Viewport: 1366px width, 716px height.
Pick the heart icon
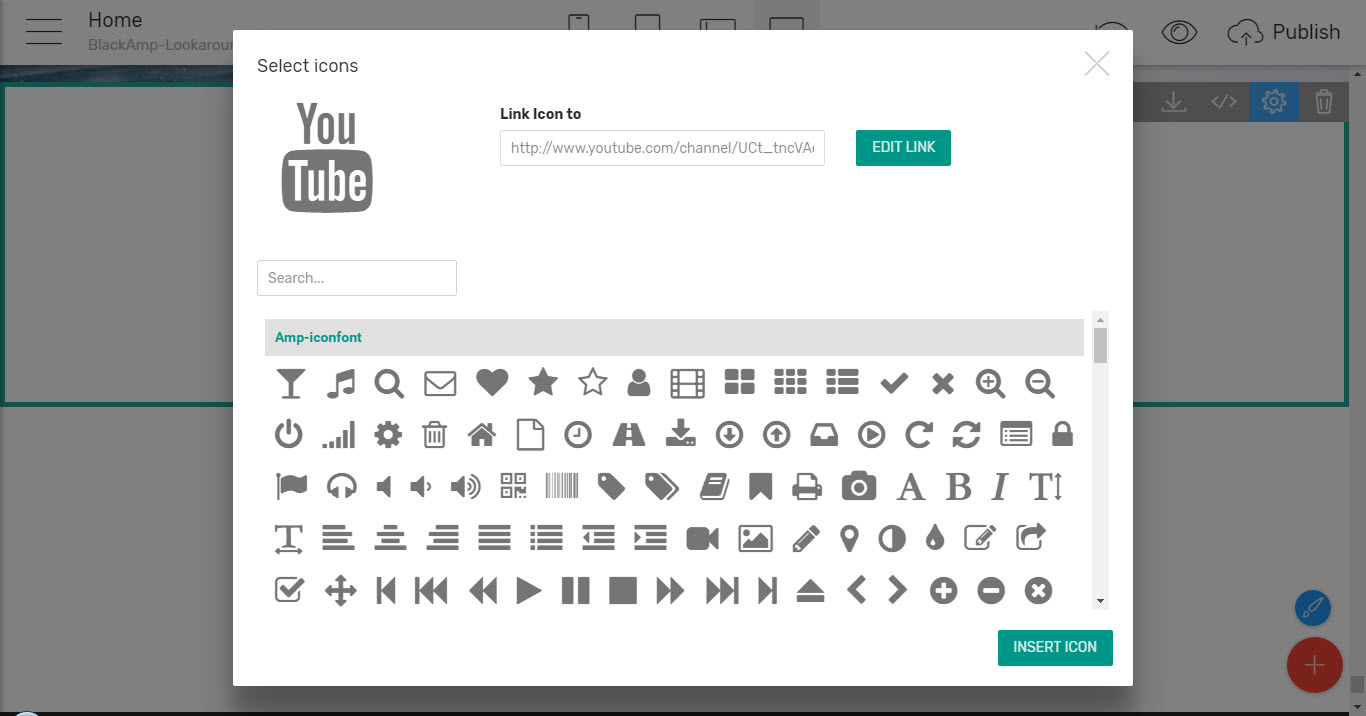coord(492,383)
